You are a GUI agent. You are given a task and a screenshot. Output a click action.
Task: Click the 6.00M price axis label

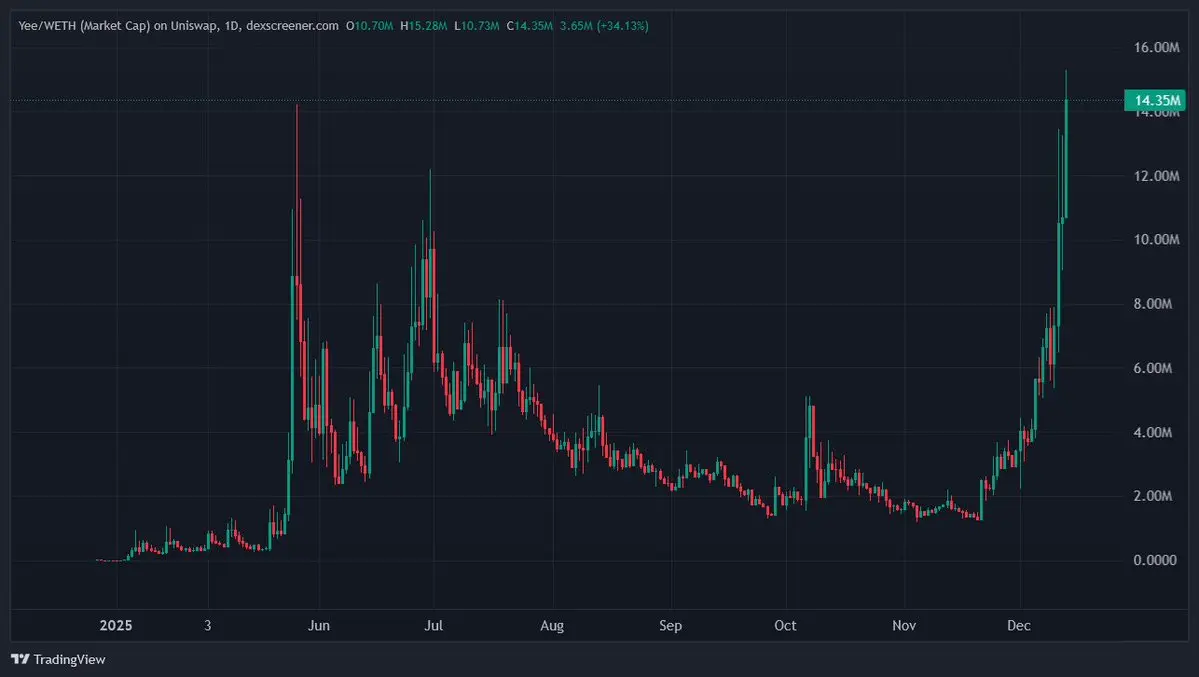pos(1152,368)
